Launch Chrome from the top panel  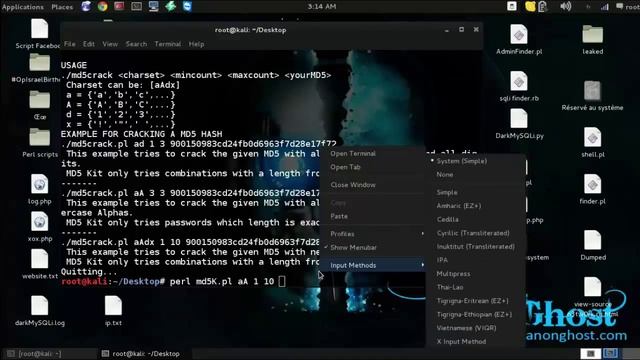102,6
